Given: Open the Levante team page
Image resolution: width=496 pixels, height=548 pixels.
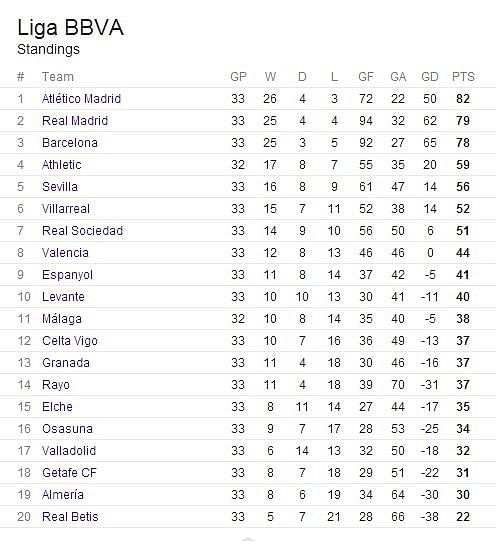Looking at the screenshot, I should pyautogui.click(x=63, y=297).
